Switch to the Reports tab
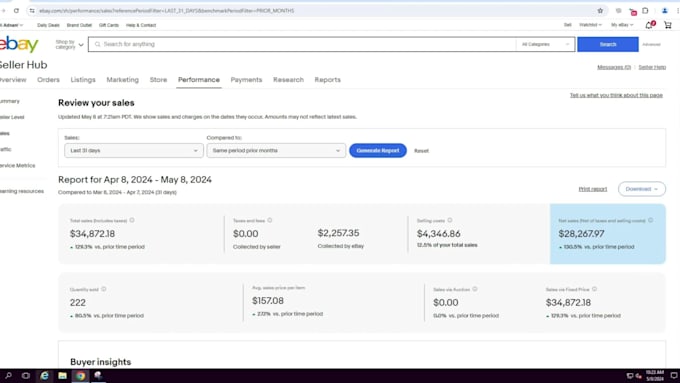The width and height of the screenshot is (680, 383). tap(327, 80)
